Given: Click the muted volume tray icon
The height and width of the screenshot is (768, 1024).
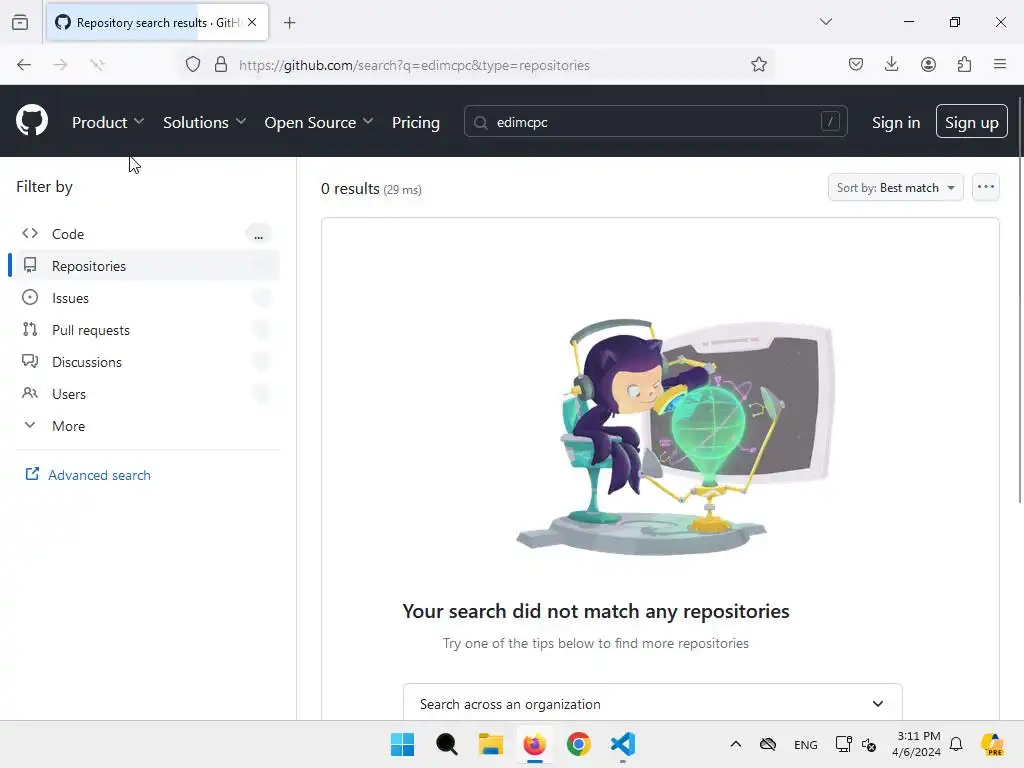Looking at the screenshot, I should click(869, 744).
